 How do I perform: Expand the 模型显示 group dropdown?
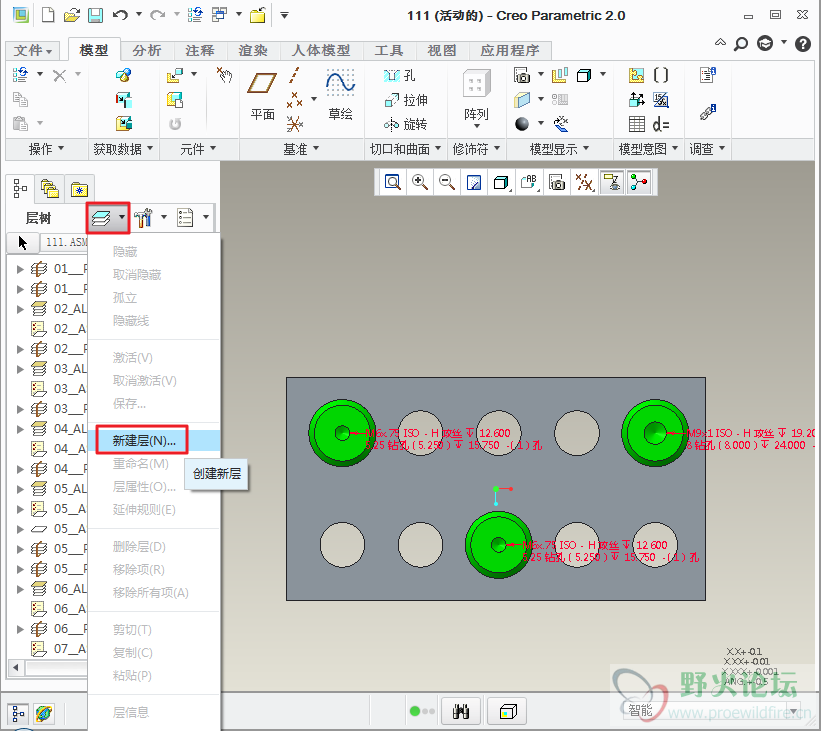[559, 149]
